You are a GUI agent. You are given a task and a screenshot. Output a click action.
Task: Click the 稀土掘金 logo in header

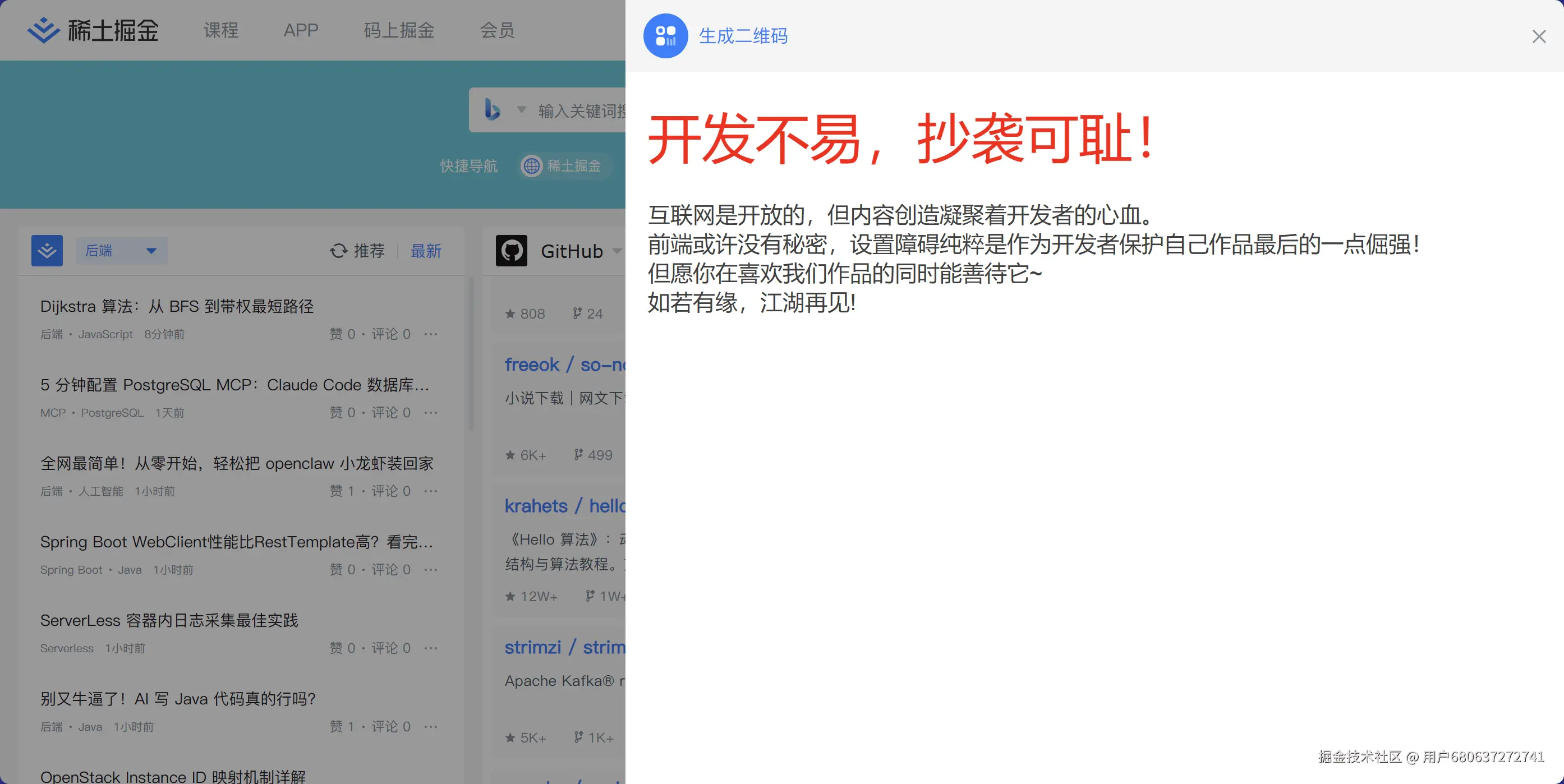pos(93,30)
